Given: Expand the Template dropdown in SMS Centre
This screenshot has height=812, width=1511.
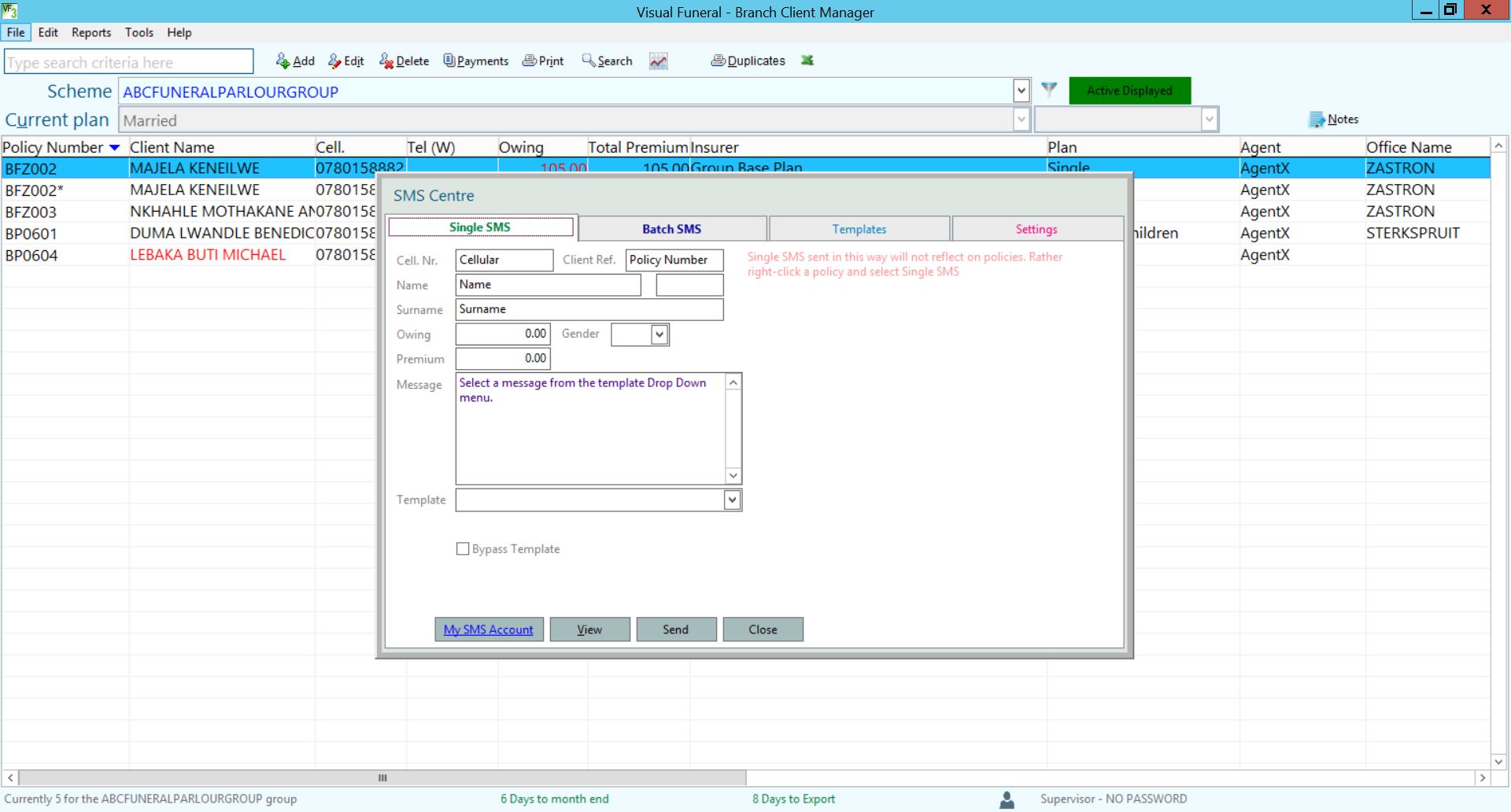Looking at the screenshot, I should [x=732, y=500].
